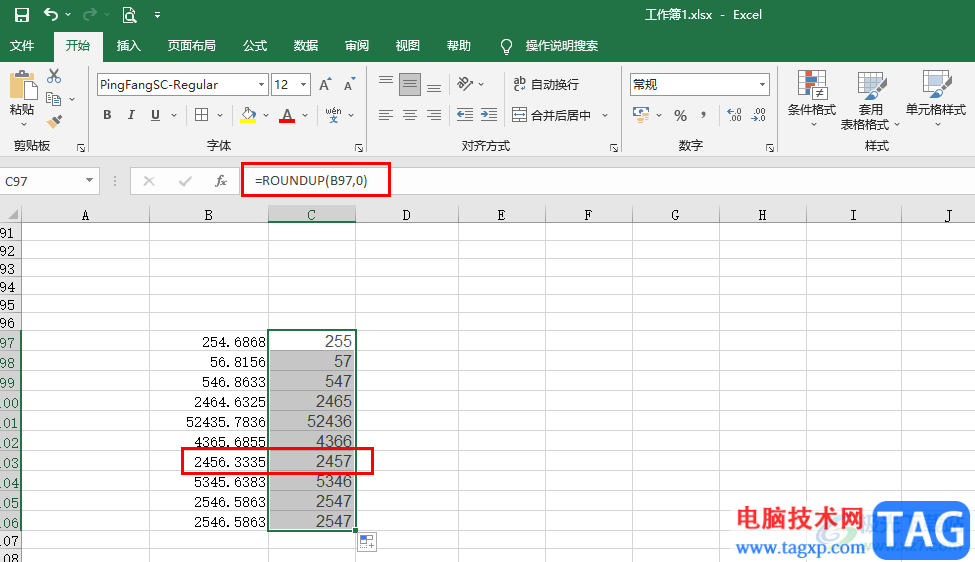Decrease the indent
The height and width of the screenshot is (562, 975).
point(464,115)
